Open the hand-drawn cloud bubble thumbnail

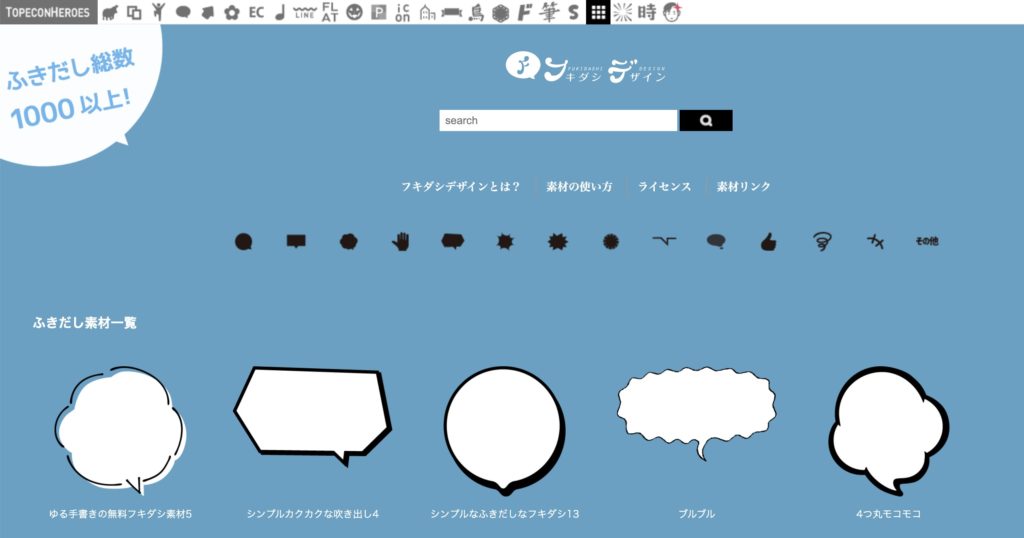pos(120,431)
